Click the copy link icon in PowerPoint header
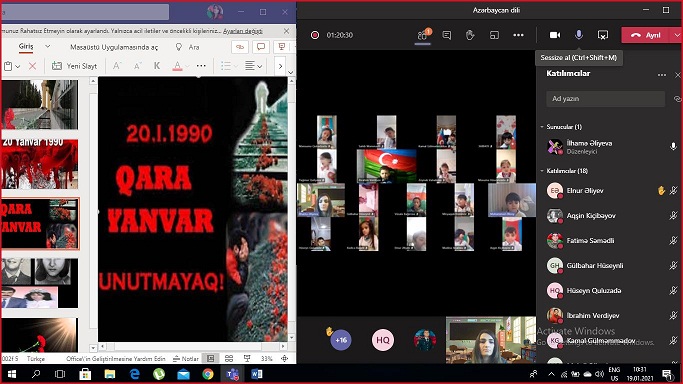This screenshot has width=683, height=384. (240, 47)
